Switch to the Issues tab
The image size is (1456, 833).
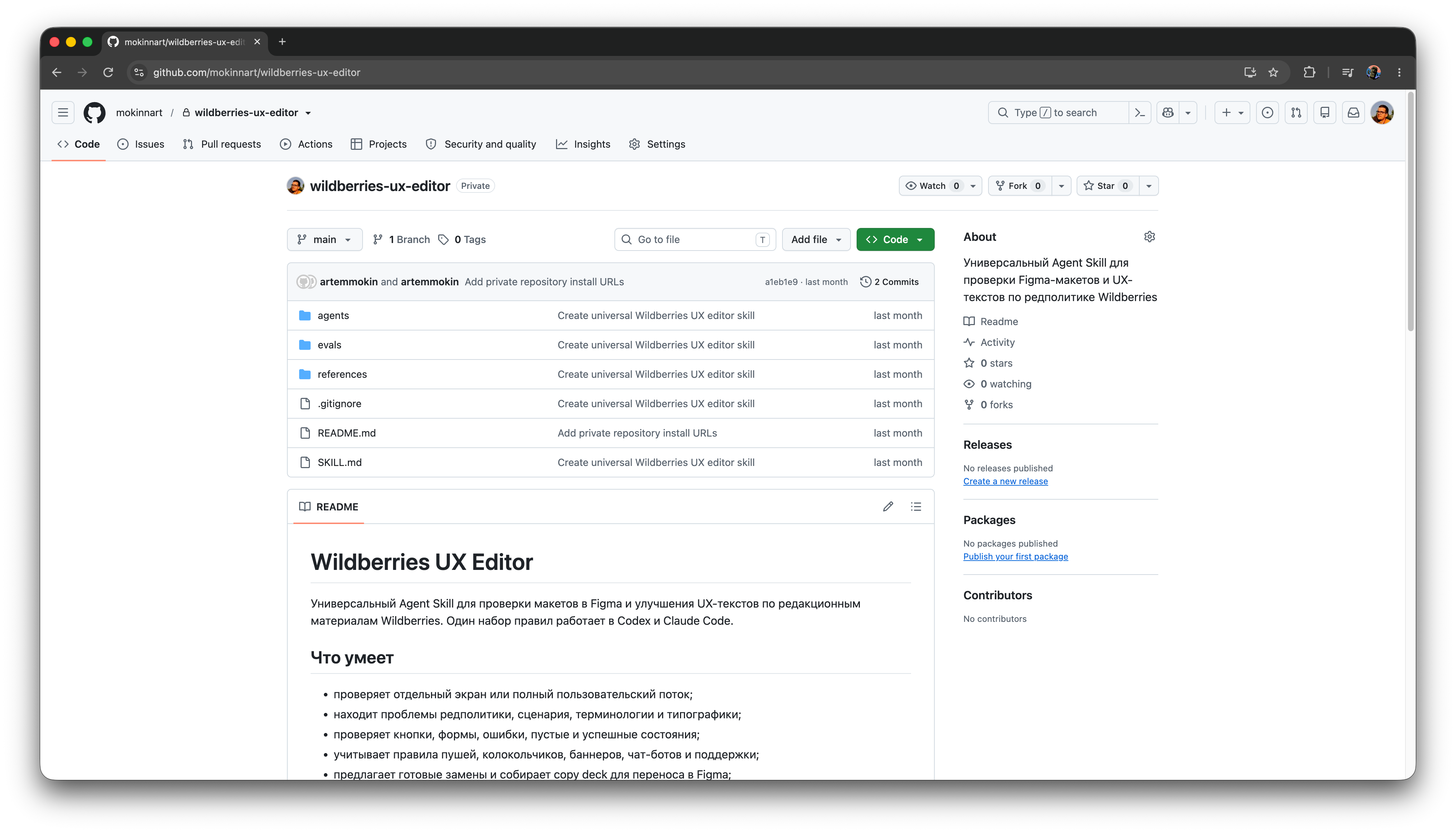pos(141,144)
